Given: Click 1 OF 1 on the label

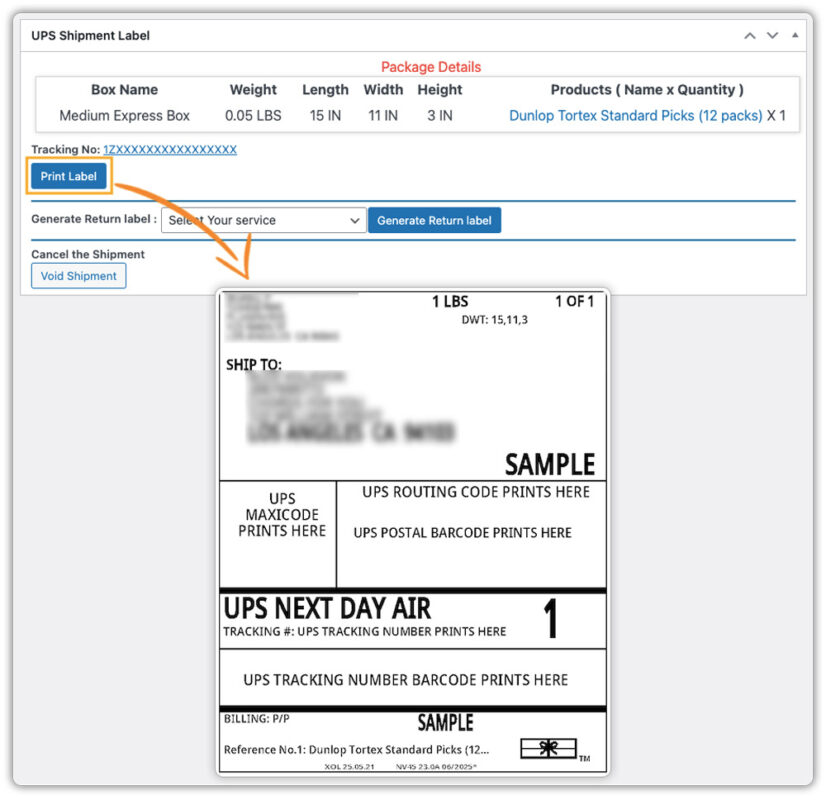Looking at the screenshot, I should pyautogui.click(x=574, y=301).
